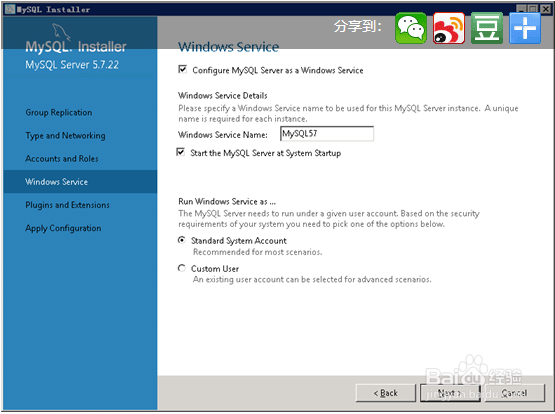Select Windows Service step in sidebar
This screenshot has height=414, width=555.
[x=80, y=182]
